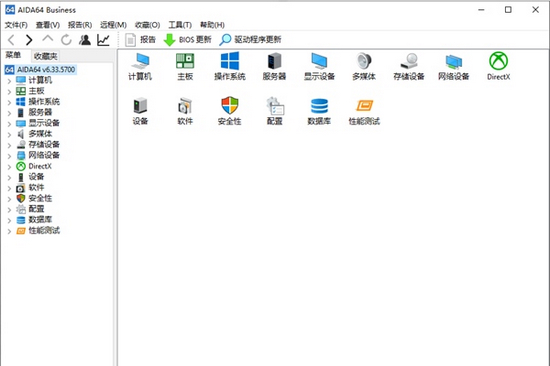Image resolution: width=550 pixels, height=366 pixels.
Task: Open the 软件 software icon in main pane
Action: (x=185, y=111)
